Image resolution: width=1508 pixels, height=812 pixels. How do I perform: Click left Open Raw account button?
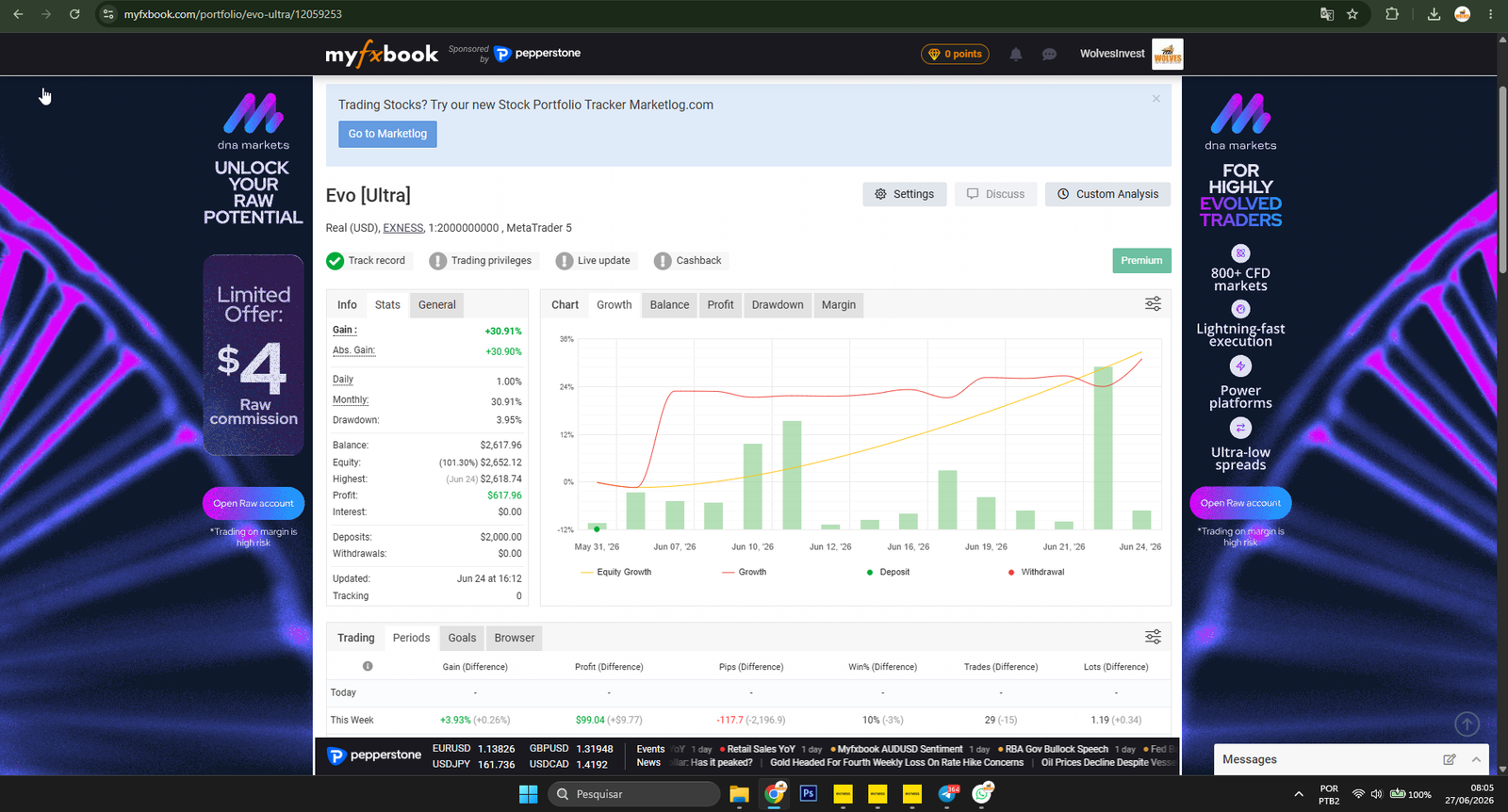point(253,504)
